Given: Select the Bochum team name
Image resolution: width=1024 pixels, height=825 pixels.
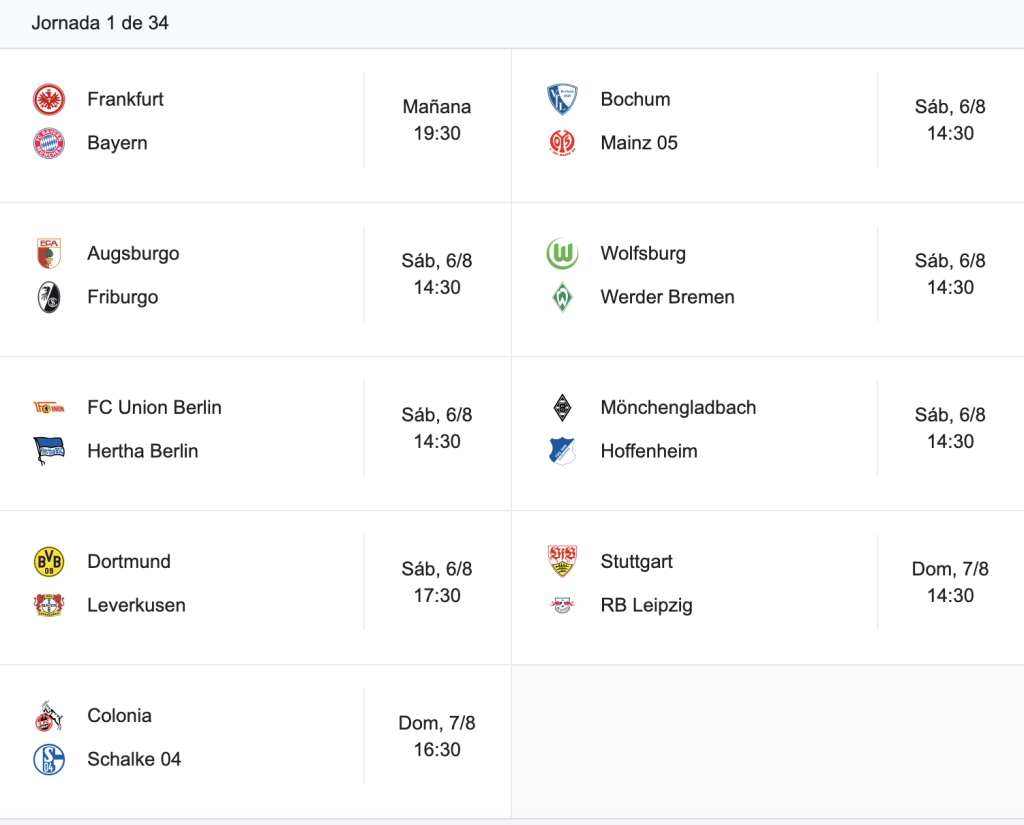Looking at the screenshot, I should tap(635, 99).
